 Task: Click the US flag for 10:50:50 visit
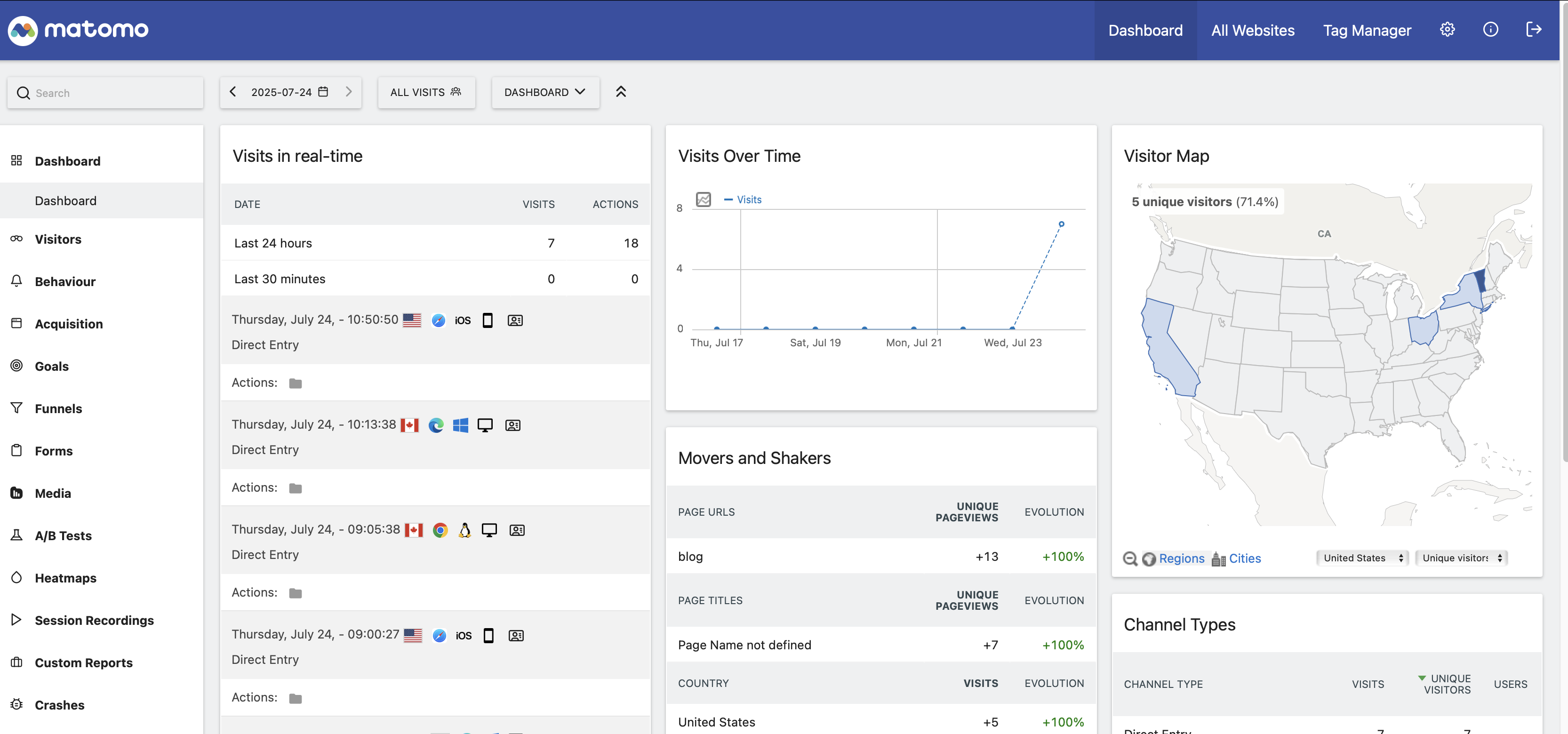click(x=412, y=320)
